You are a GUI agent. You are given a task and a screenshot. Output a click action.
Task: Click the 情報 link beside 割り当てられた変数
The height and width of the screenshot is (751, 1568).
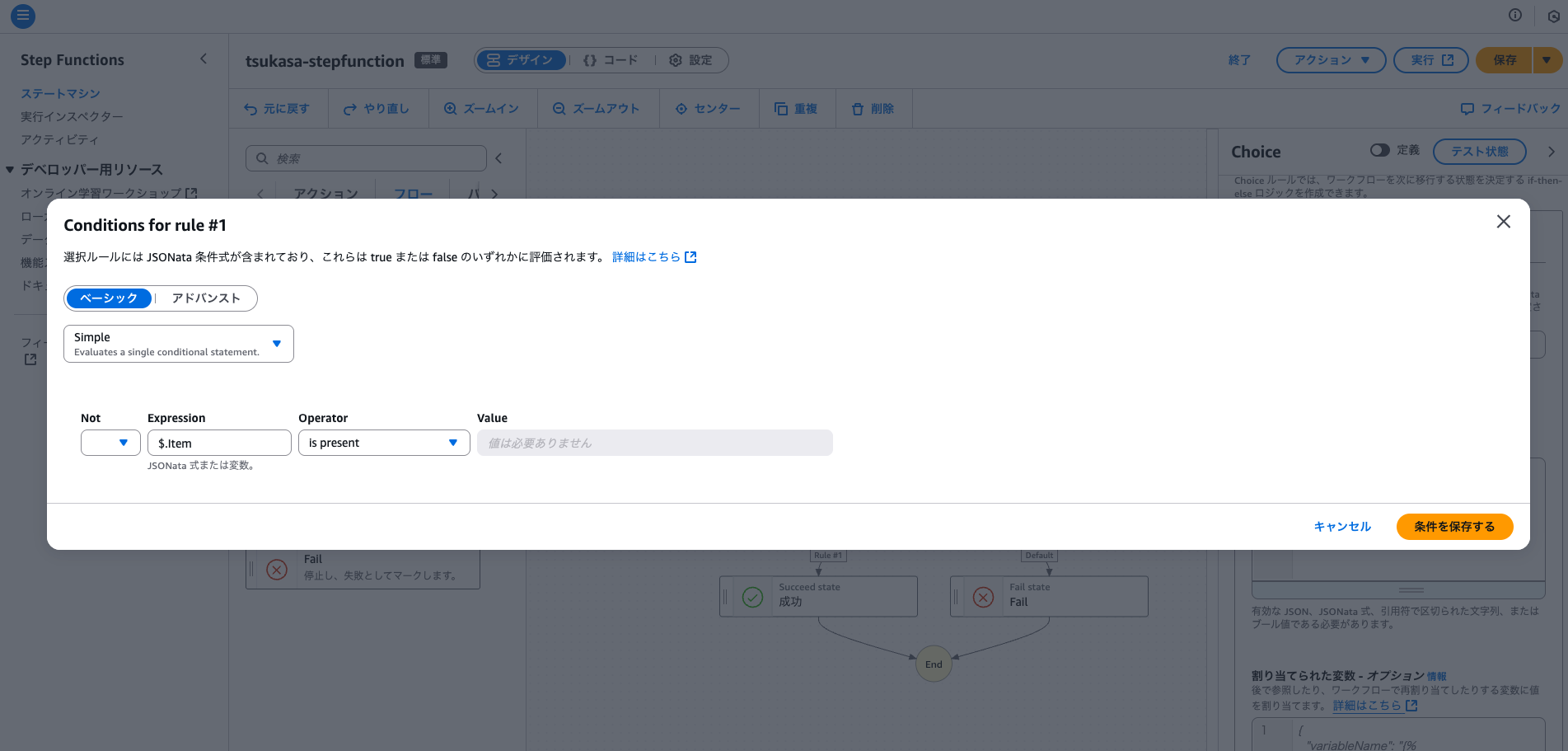coord(1436,677)
